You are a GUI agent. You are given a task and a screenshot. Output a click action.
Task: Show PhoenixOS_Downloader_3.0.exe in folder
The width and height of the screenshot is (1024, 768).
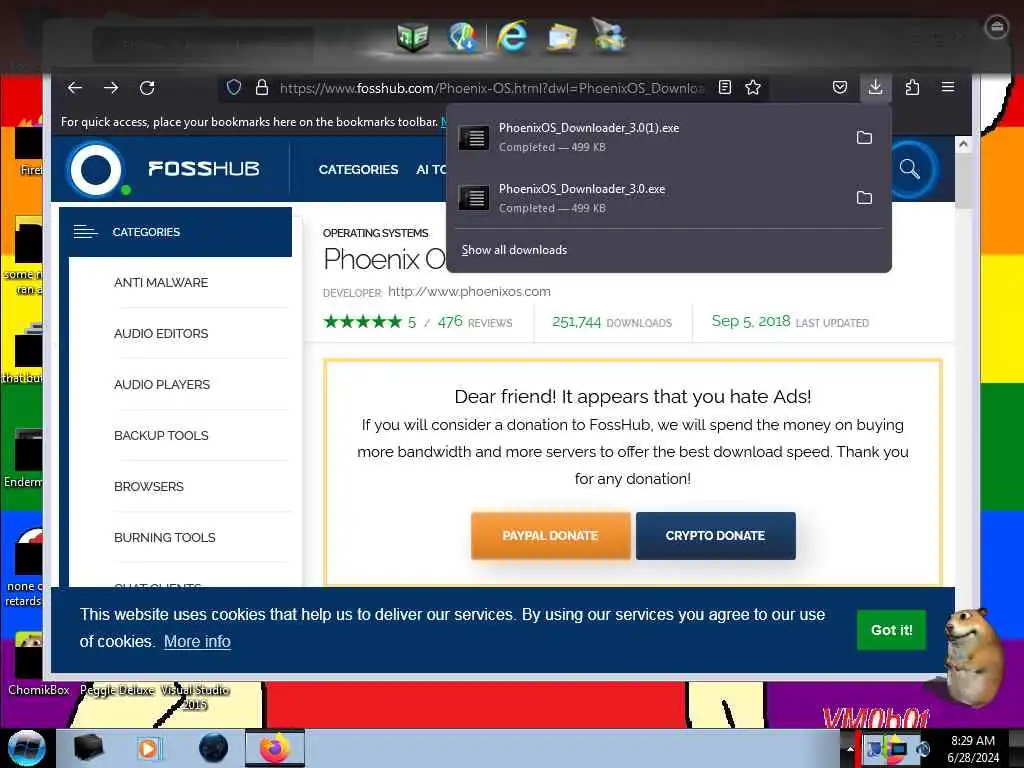point(864,197)
